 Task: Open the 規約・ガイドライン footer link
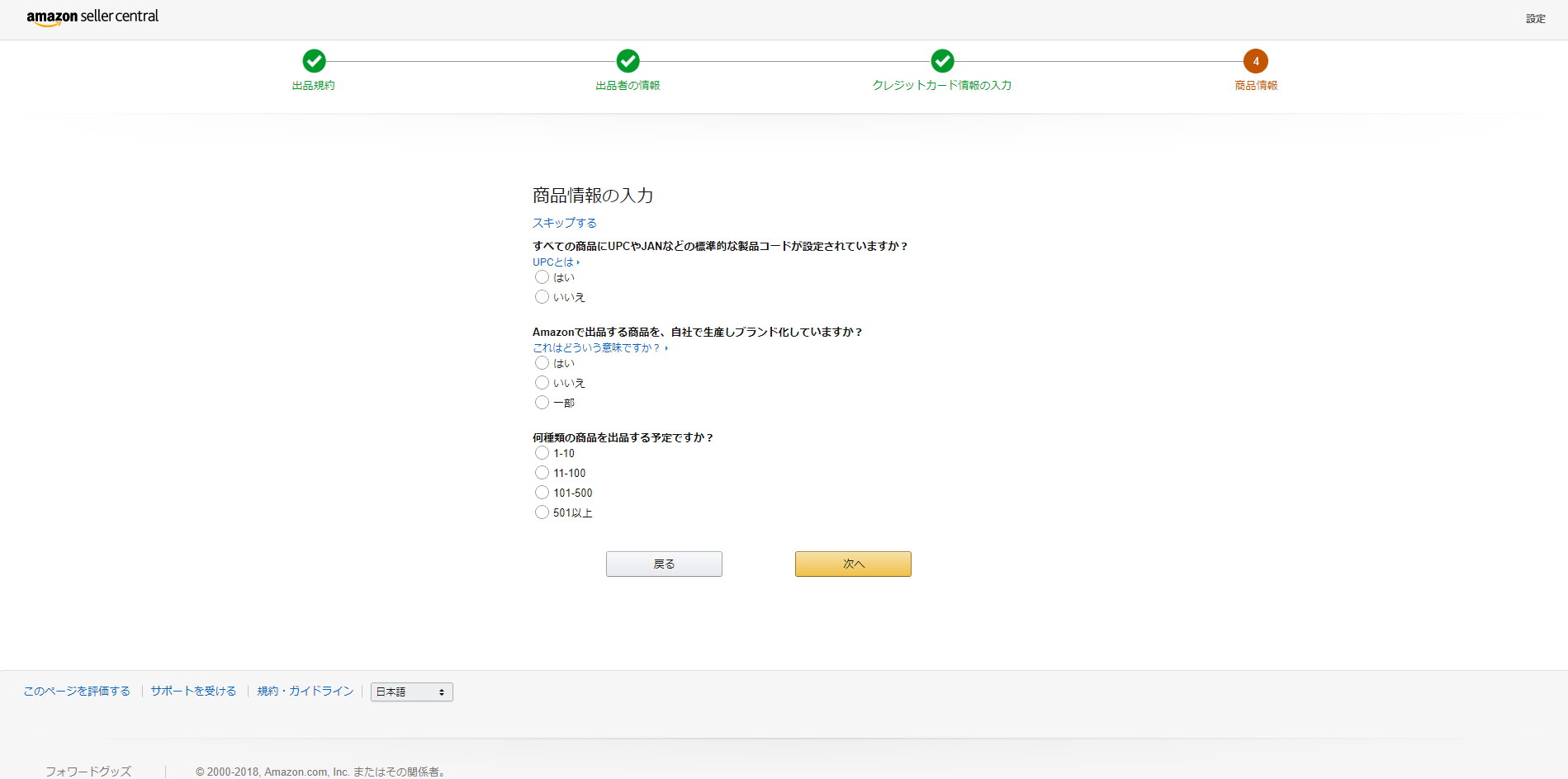tap(304, 691)
